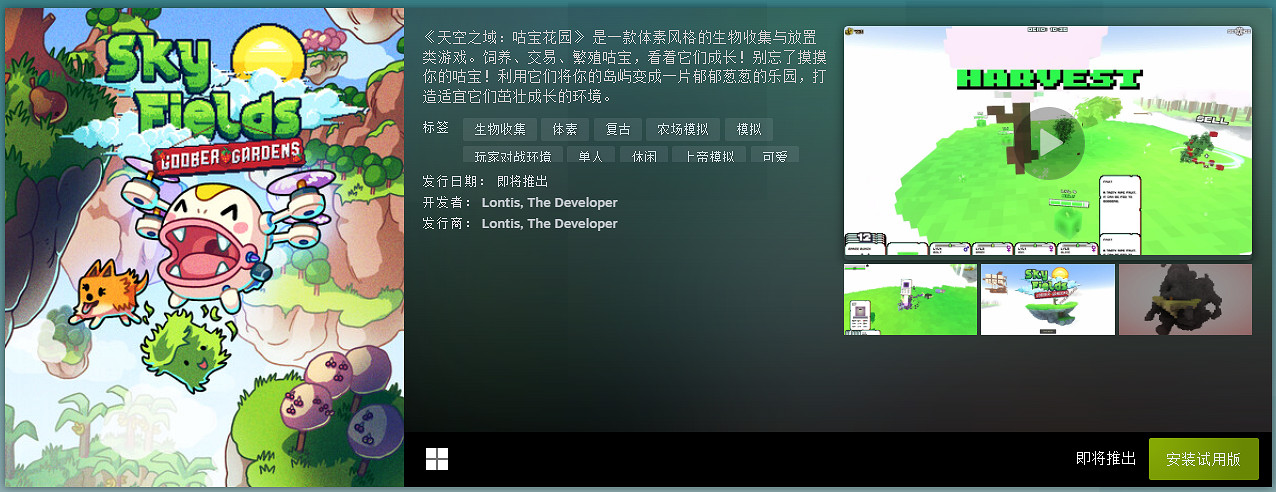Play the Harvest gameplay trailer video

[x=1047, y=141]
